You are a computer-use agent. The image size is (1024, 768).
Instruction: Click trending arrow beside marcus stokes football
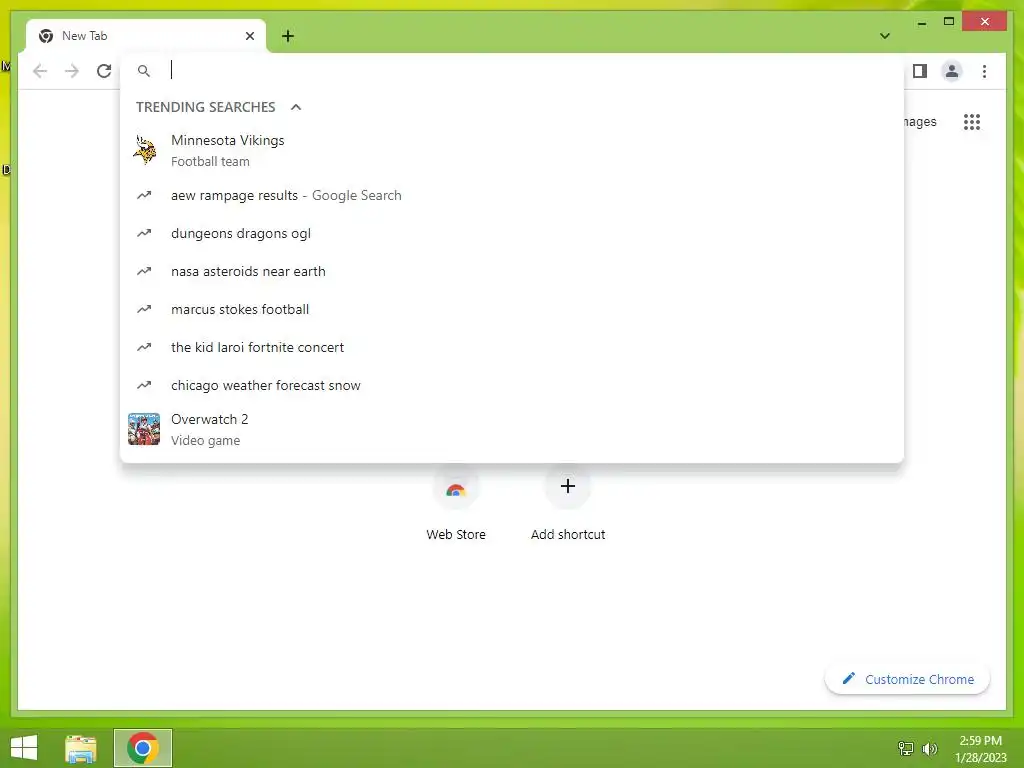click(x=144, y=309)
